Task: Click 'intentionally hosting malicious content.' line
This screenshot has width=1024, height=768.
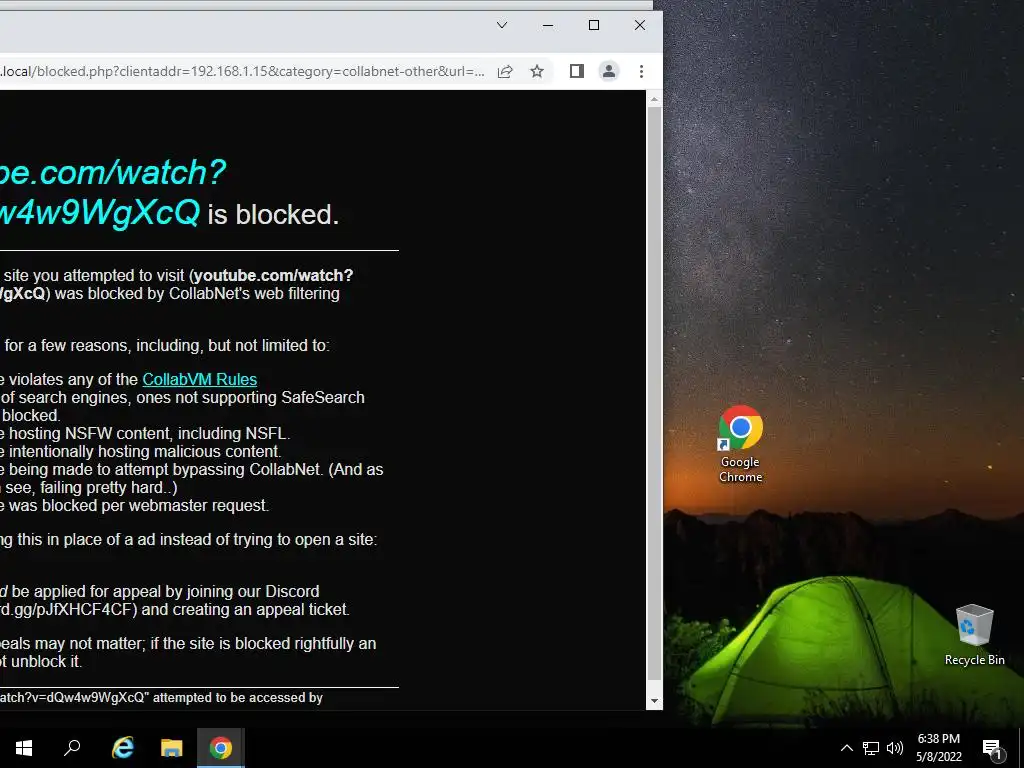Action: click(x=144, y=451)
